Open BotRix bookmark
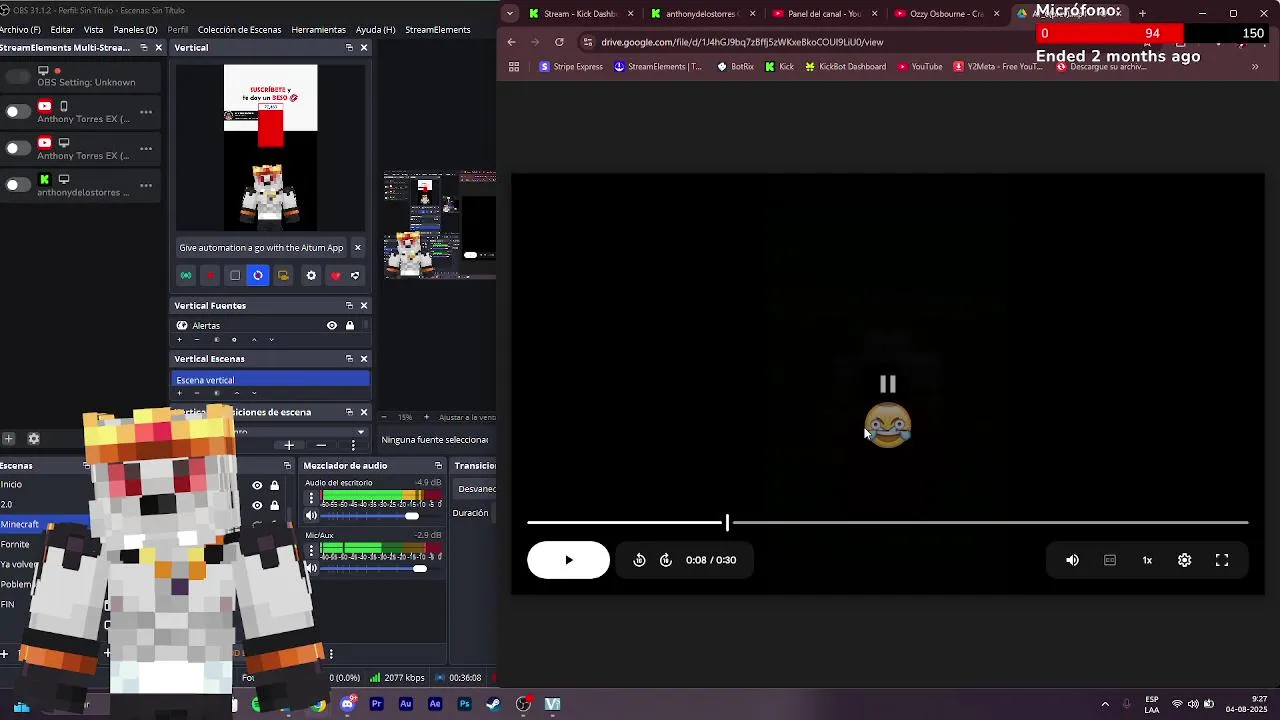Image resolution: width=1280 pixels, height=720 pixels. point(736,66)
